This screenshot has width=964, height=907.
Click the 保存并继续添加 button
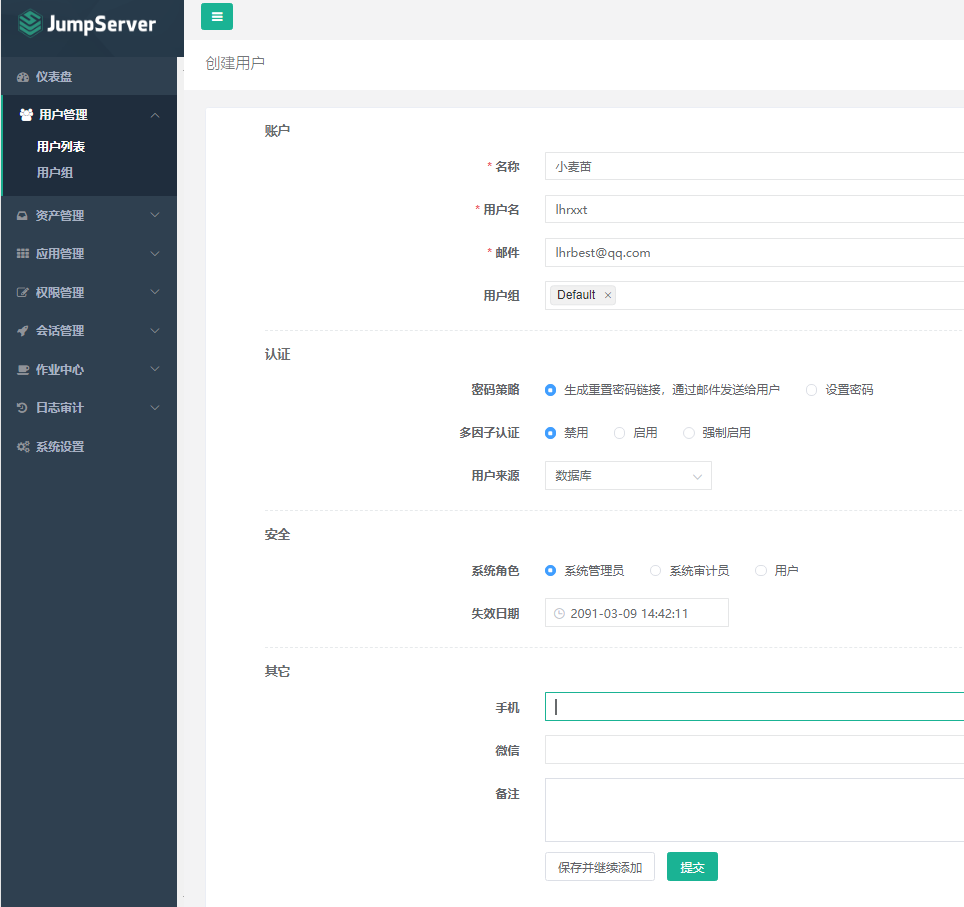click(x=599, y=867)
